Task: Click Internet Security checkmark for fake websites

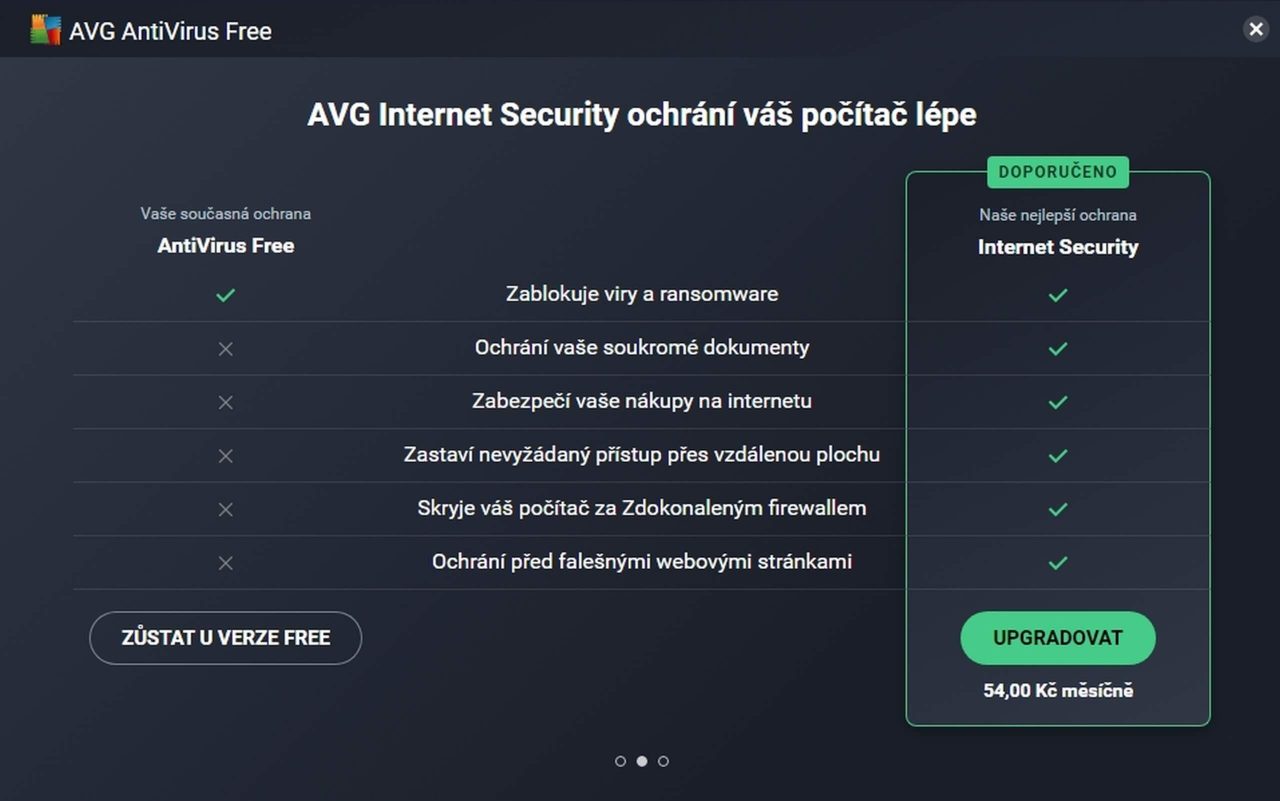Action: click(x=1058, y=563)
